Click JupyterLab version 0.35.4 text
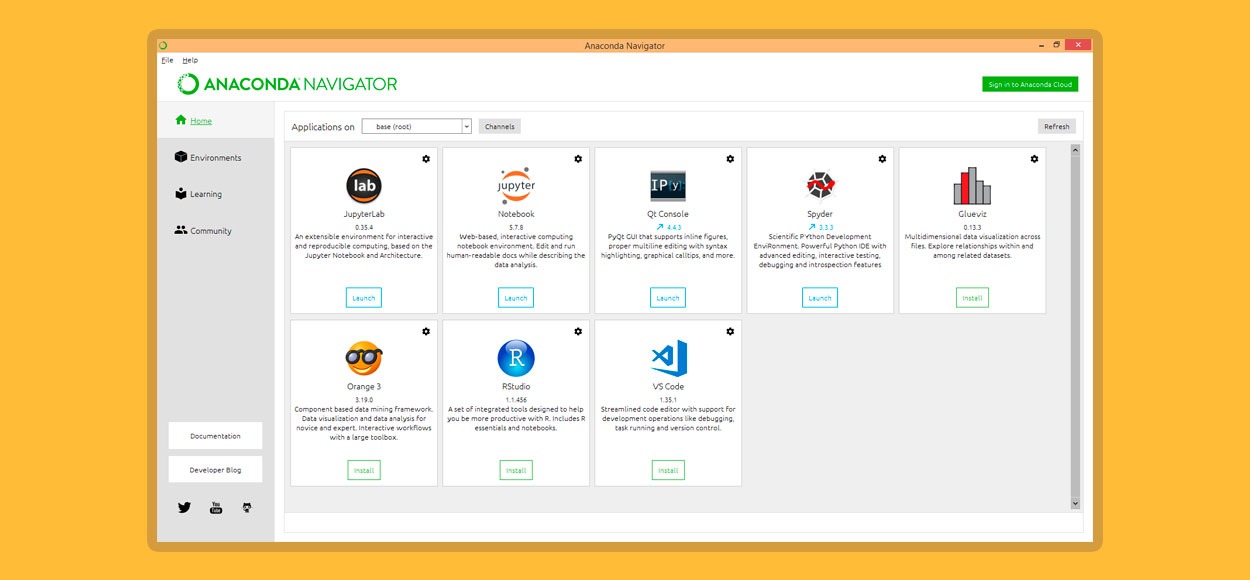The image size is (1250, 580). click(x=364, y=227)
